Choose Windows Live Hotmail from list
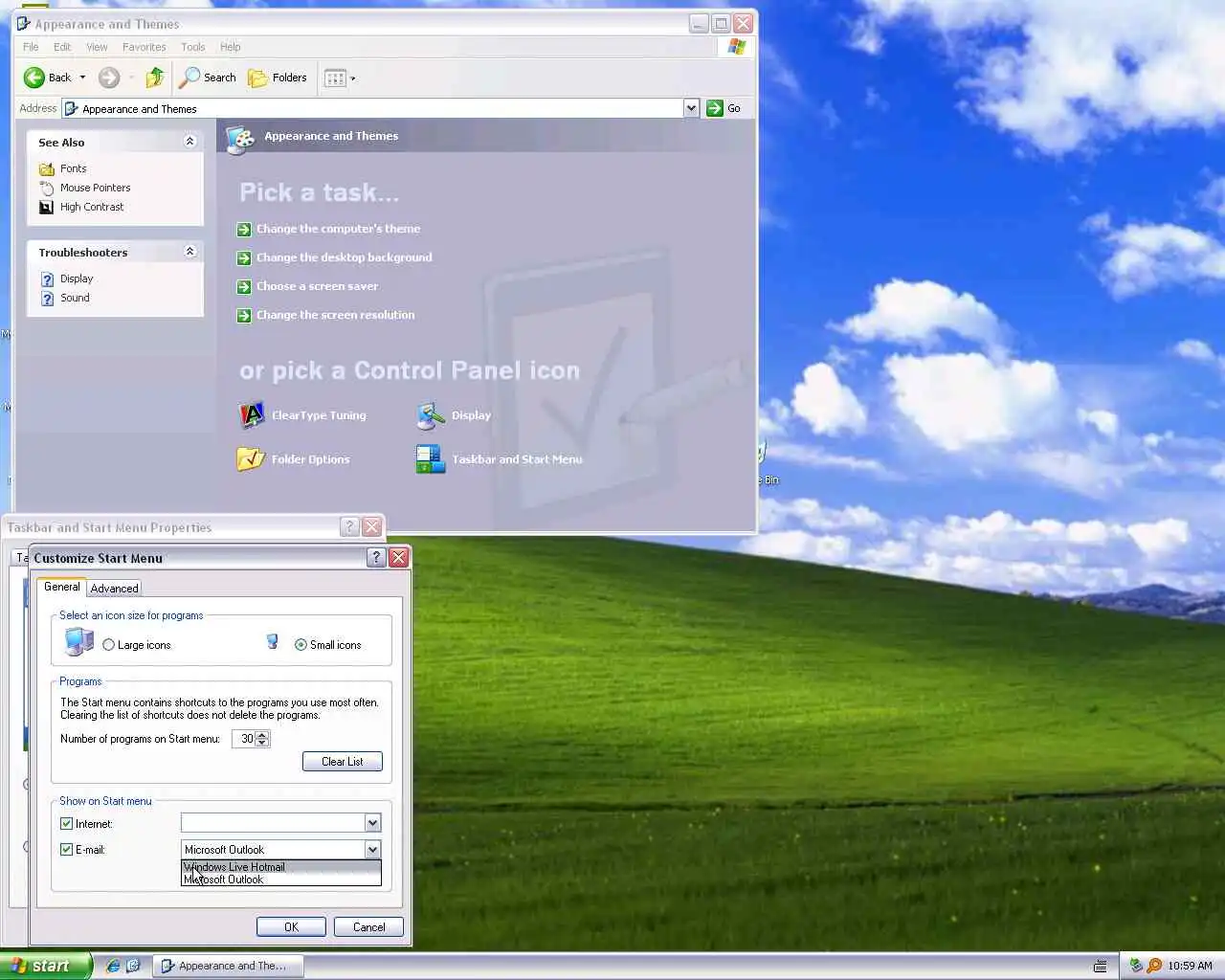 pyautogui.click(x=280, y=867)
